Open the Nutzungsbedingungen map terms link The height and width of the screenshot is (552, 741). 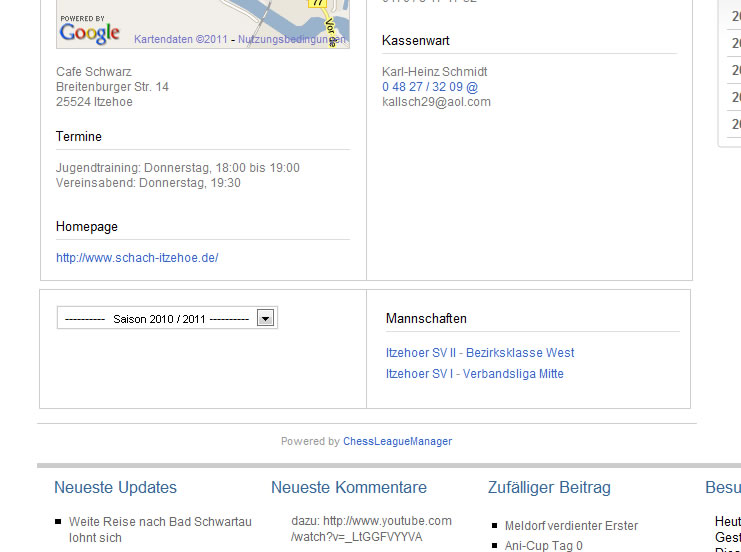292,39
